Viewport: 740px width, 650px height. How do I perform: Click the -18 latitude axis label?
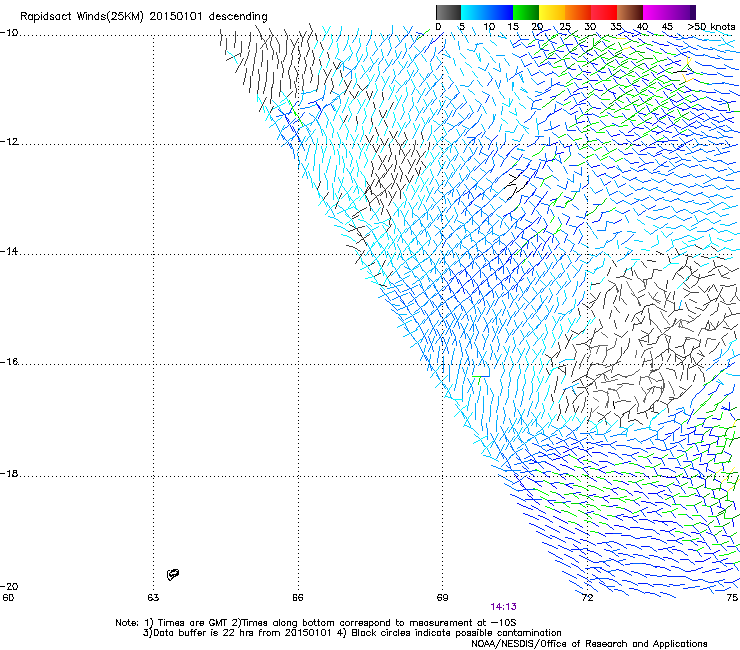[x=9, y=473]
